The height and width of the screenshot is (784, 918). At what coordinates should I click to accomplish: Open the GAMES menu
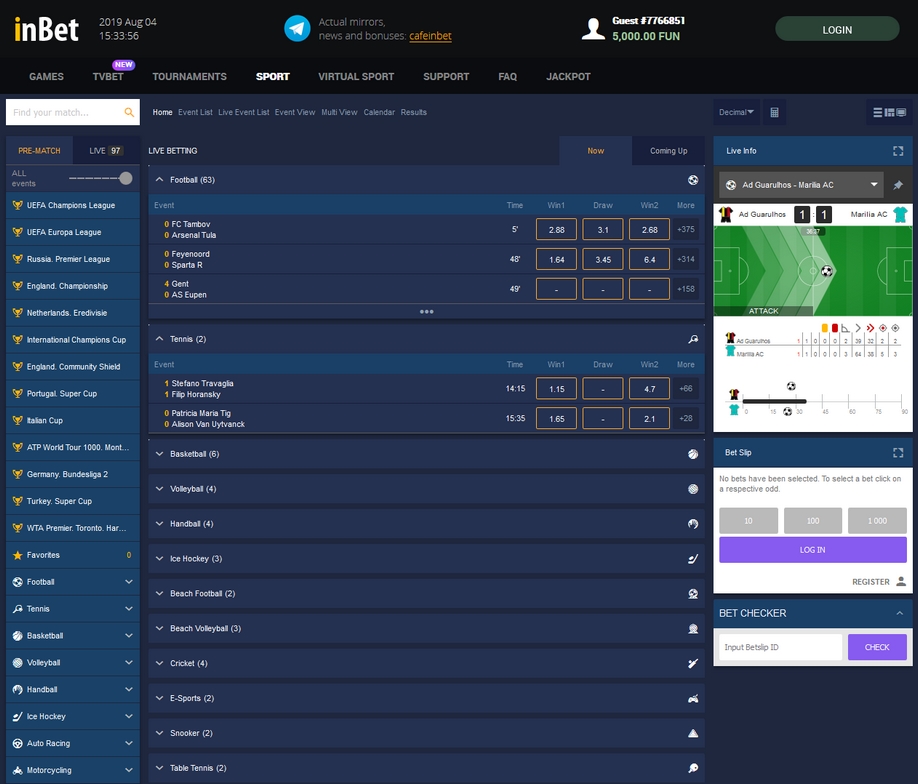pos(46,77)
